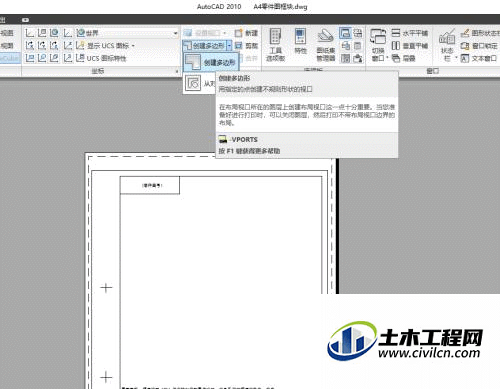Click the World UCS globe icon

(x=54, y=33)
